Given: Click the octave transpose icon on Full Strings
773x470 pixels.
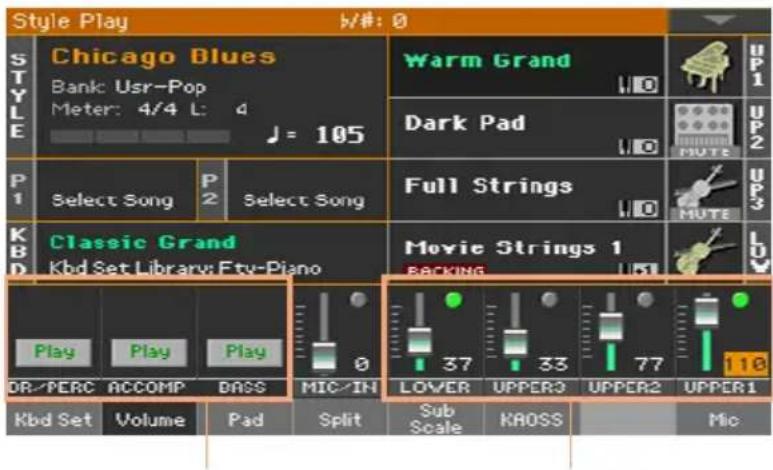Looking at the screenshot, I should click(x=639, y=209).
